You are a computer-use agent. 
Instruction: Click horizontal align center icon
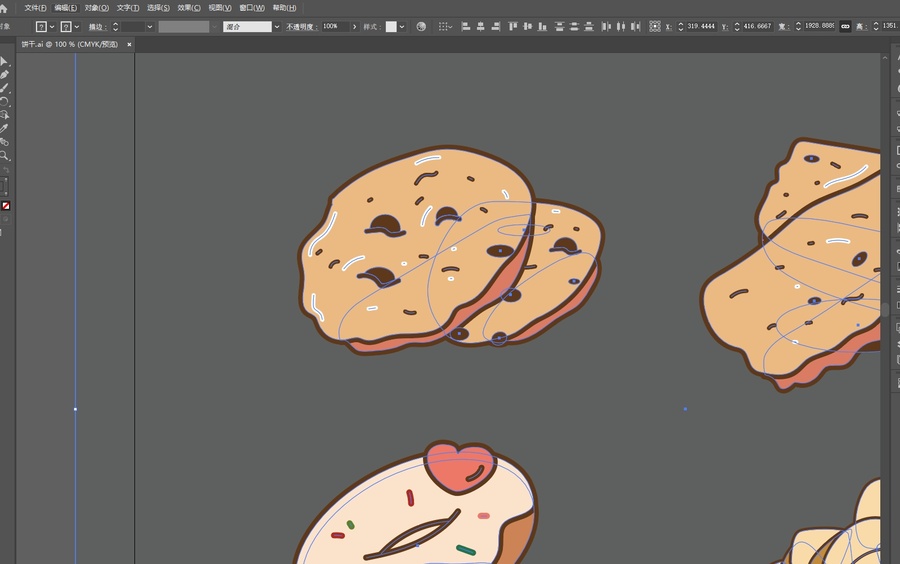point(480,26)
